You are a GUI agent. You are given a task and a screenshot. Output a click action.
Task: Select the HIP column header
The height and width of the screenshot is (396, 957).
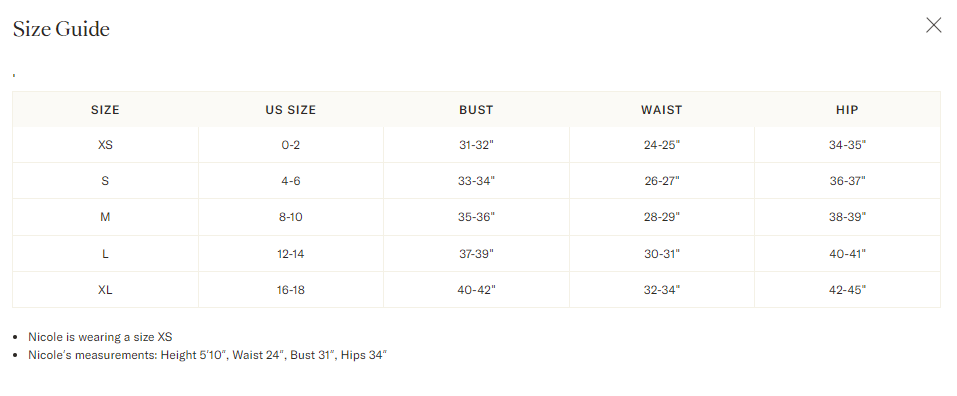coord(847,110)
